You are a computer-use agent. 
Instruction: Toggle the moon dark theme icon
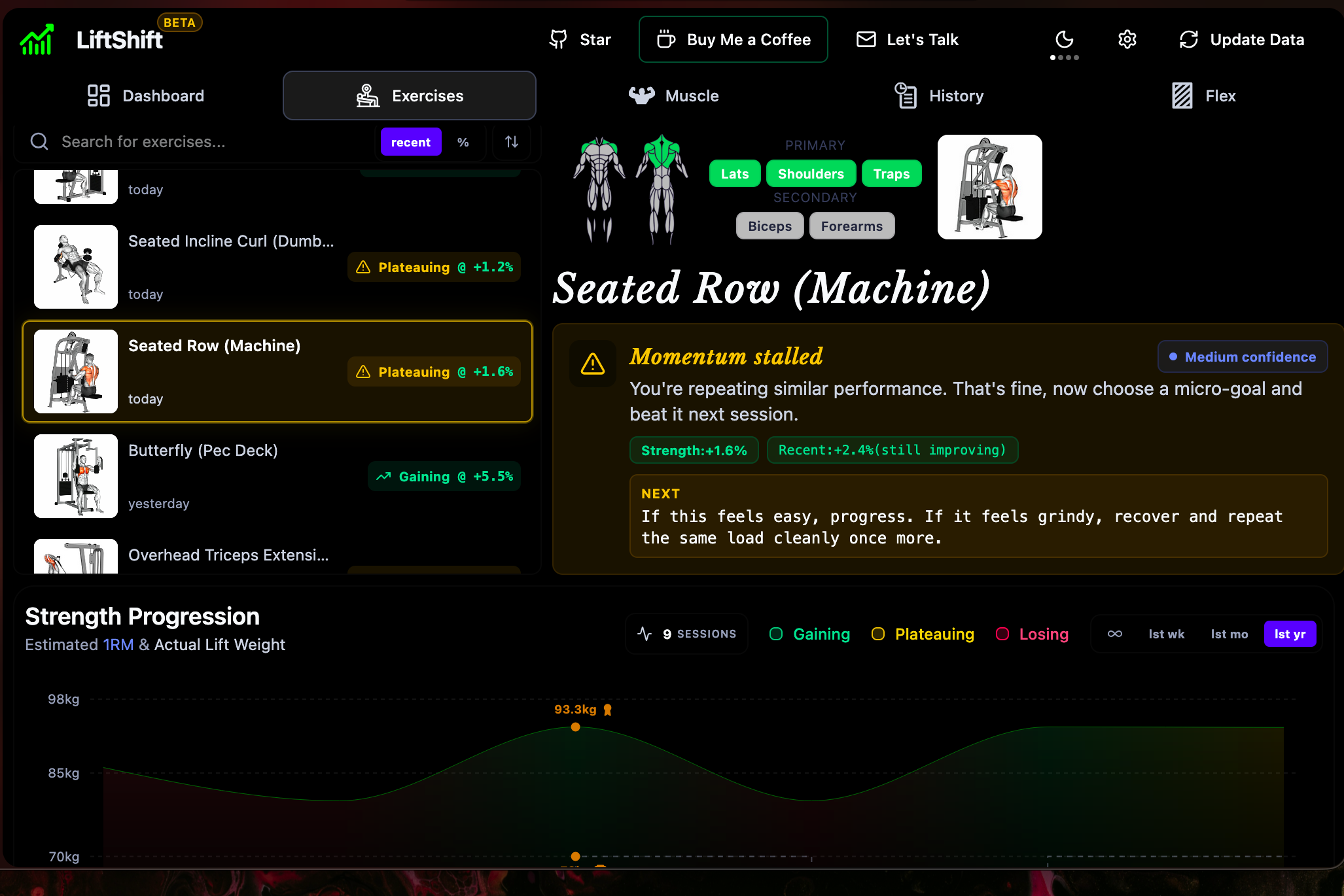(1064, 39)
